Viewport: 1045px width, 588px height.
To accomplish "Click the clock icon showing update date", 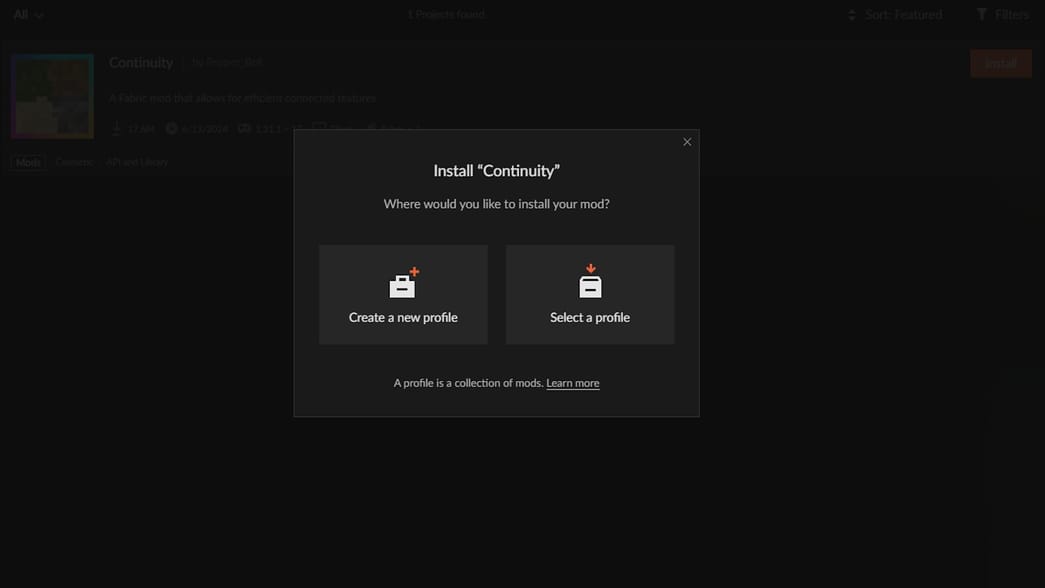I will [170, 128].
